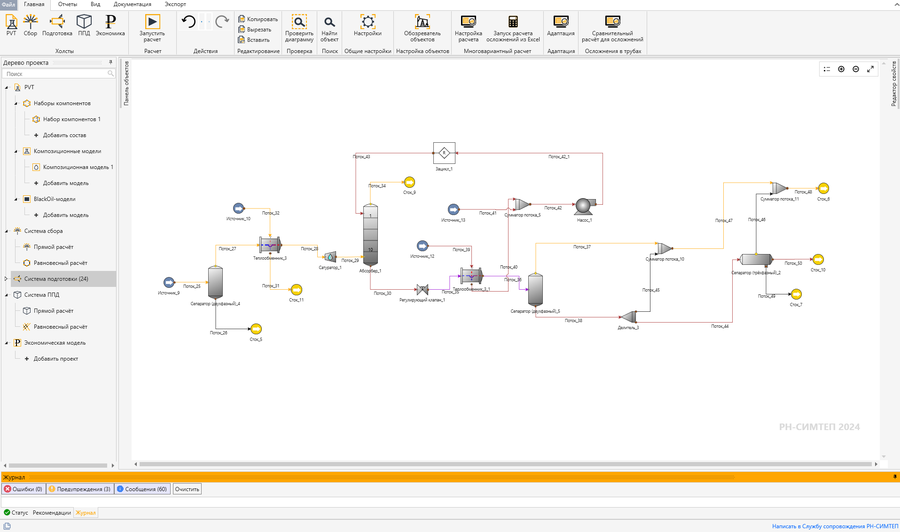900x532 pixels.
Task: Collapse Экономическая модель node
Action: [x=7, y=343]
